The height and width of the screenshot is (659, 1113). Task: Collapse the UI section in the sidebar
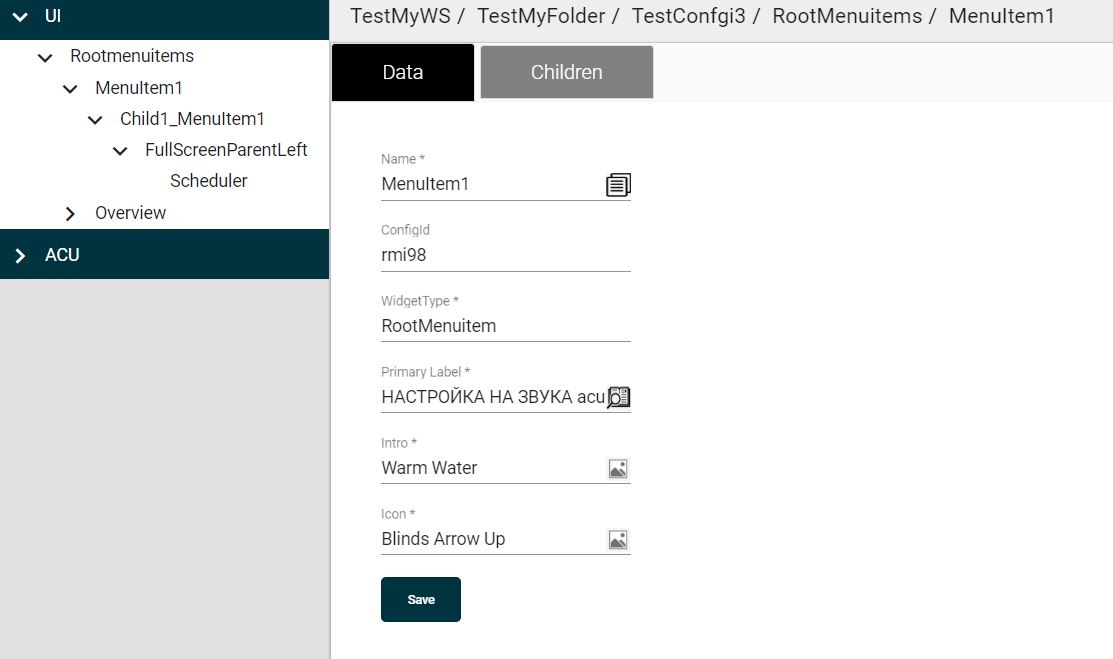point(19,17)
